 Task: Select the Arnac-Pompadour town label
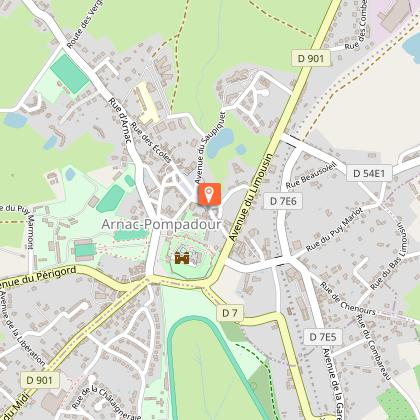(161, 224)
